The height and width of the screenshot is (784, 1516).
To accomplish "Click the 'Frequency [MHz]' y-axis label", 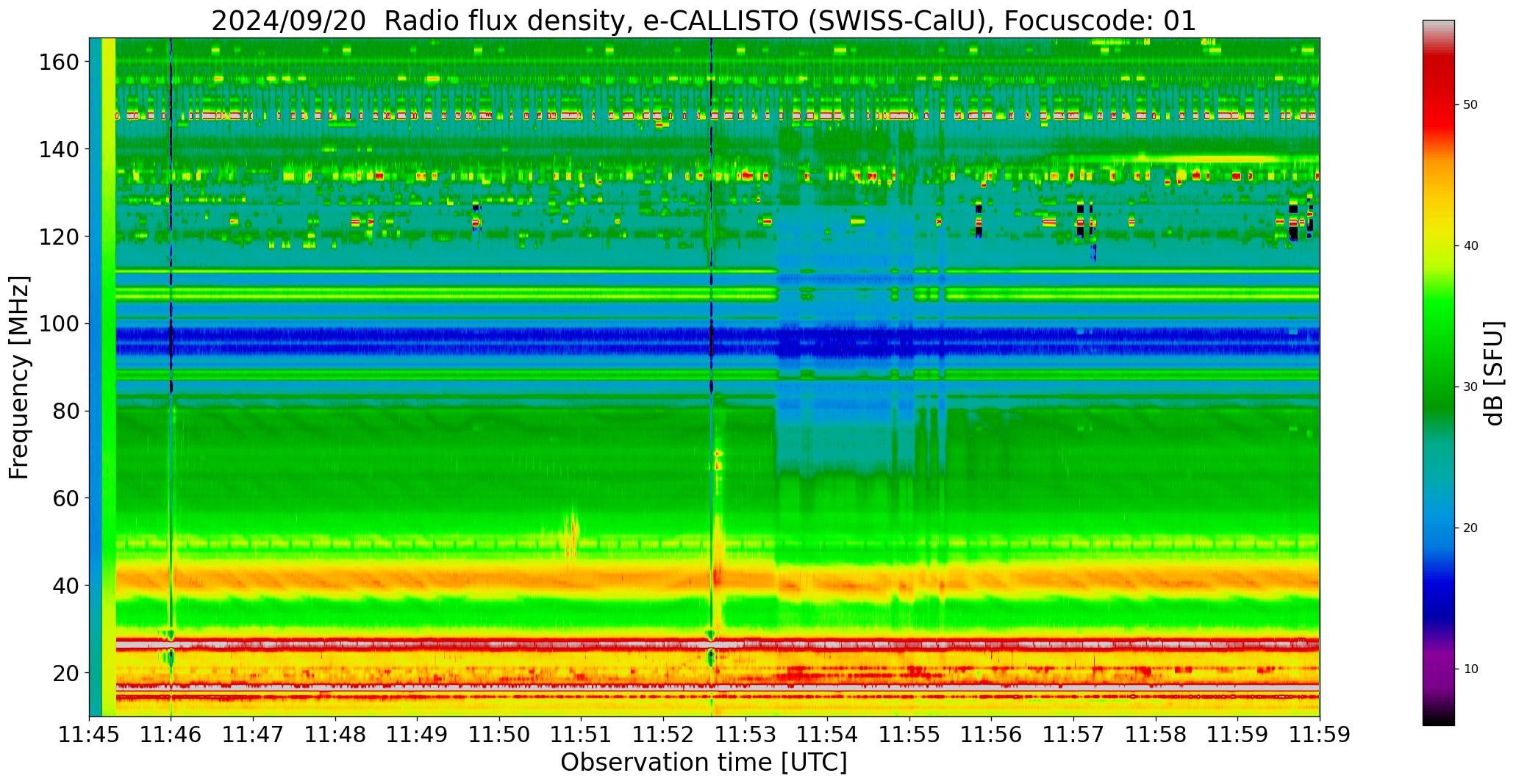I will pos(20,378).
